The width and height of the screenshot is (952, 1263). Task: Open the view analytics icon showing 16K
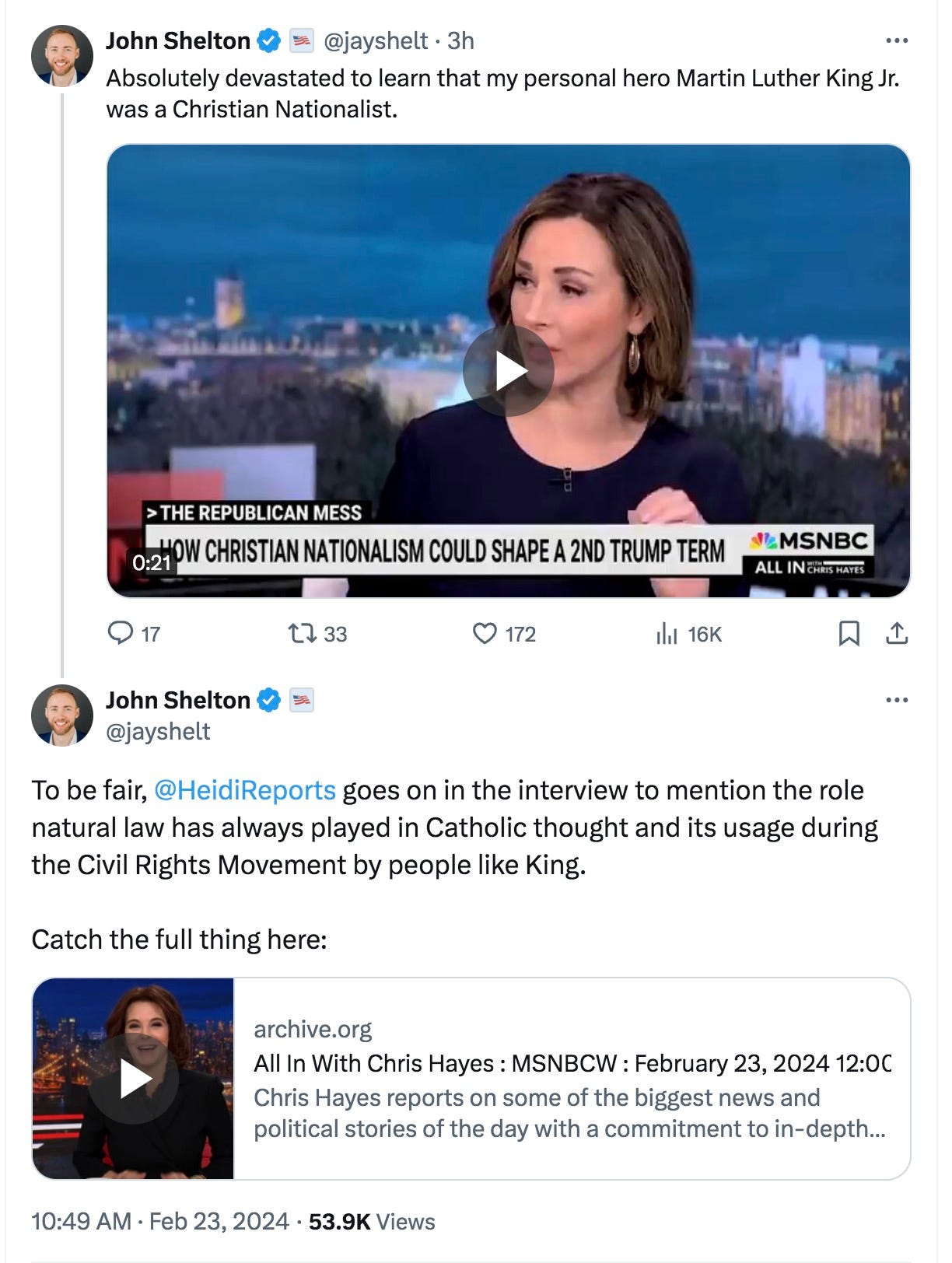pyautogui.click(x=667, y=634)
